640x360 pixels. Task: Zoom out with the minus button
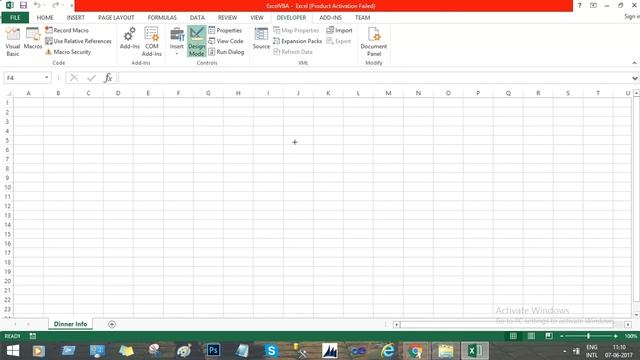tap(562, 336)
